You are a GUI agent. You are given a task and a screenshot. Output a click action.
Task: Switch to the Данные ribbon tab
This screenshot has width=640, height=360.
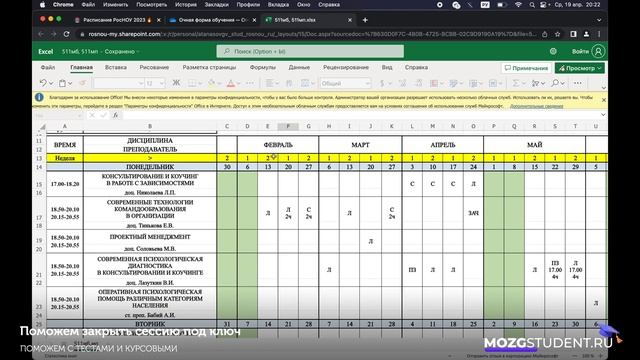299,67
